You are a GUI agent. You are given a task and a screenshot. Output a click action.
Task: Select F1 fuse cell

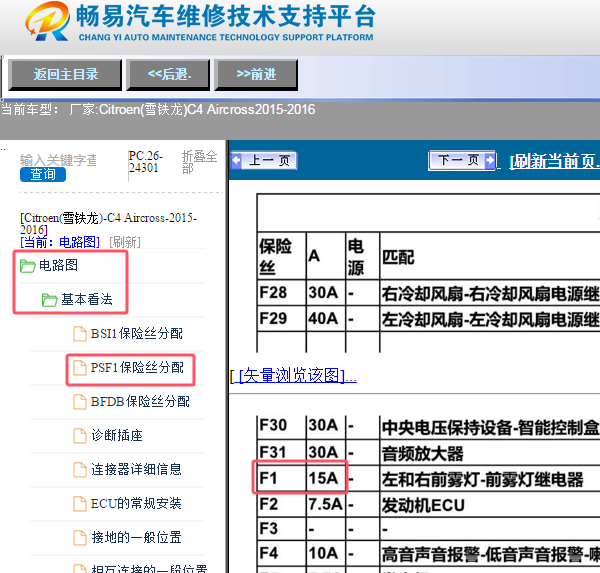281,478
